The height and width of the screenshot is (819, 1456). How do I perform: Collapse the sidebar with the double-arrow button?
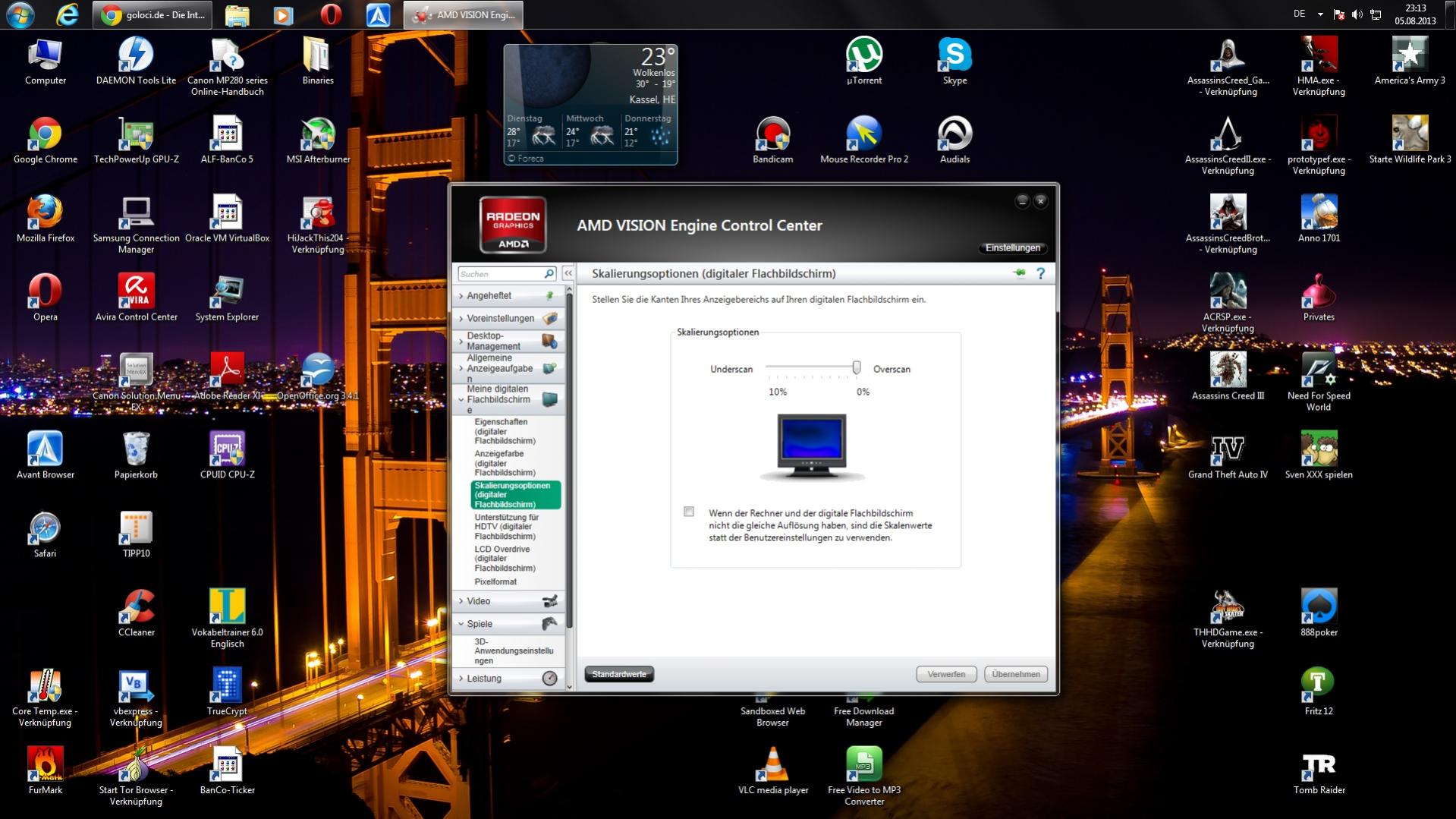[568, 274]
